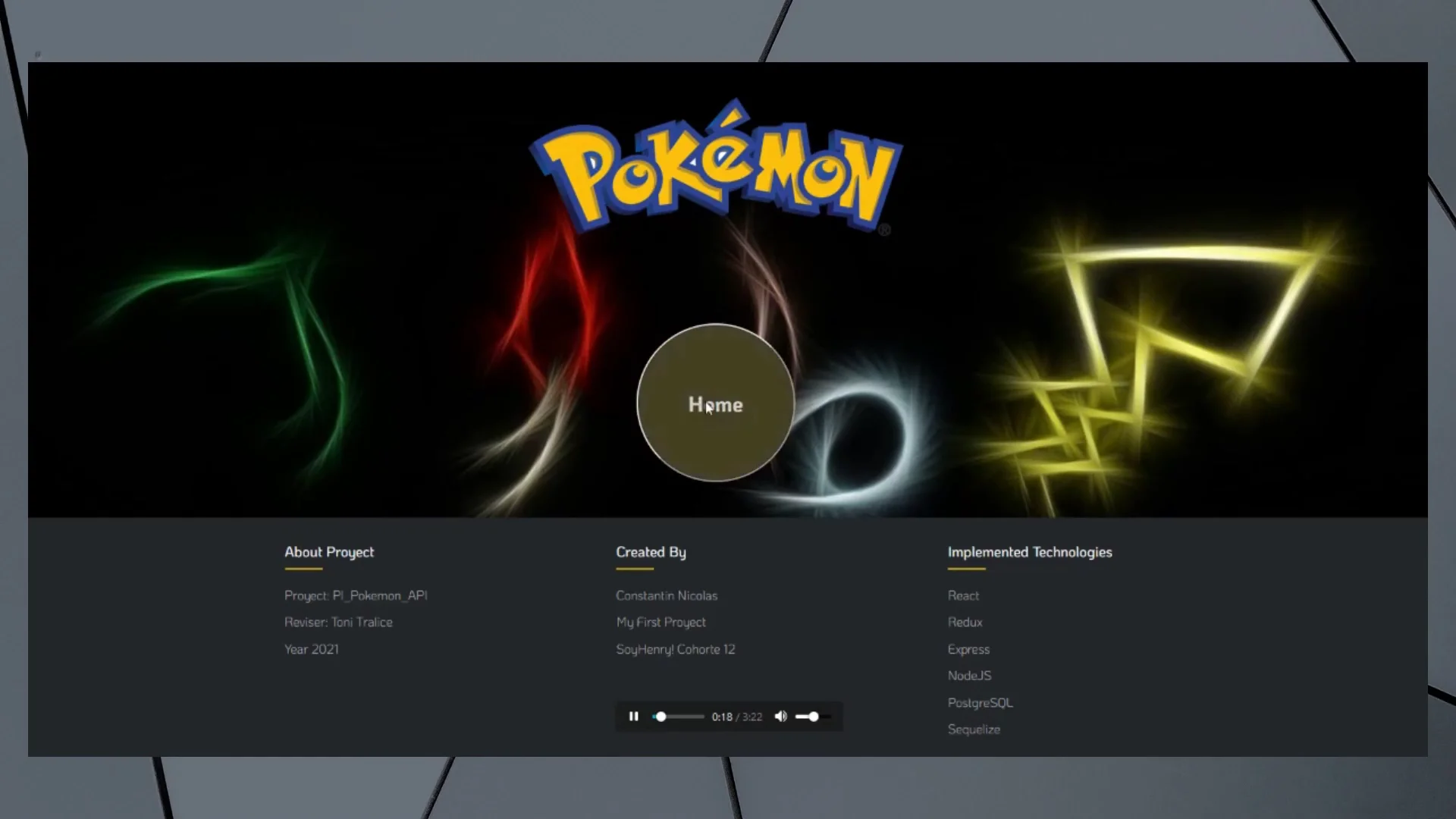This screenshot has width=1456, height=819.
Task: Open the React technology link
Action: (963, 595)
